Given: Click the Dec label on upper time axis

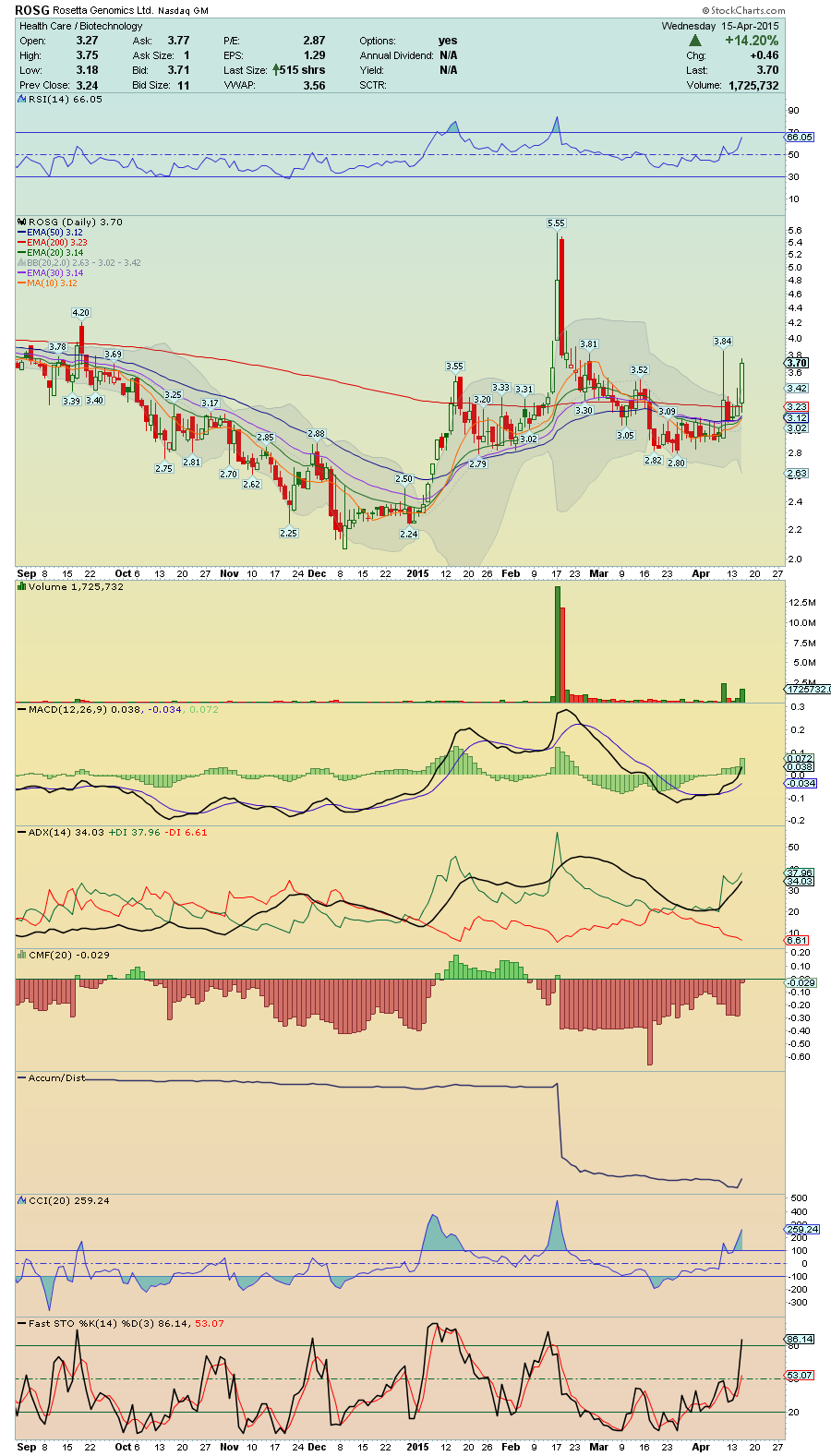Looking at the screenshot, I should pos(317,573).
